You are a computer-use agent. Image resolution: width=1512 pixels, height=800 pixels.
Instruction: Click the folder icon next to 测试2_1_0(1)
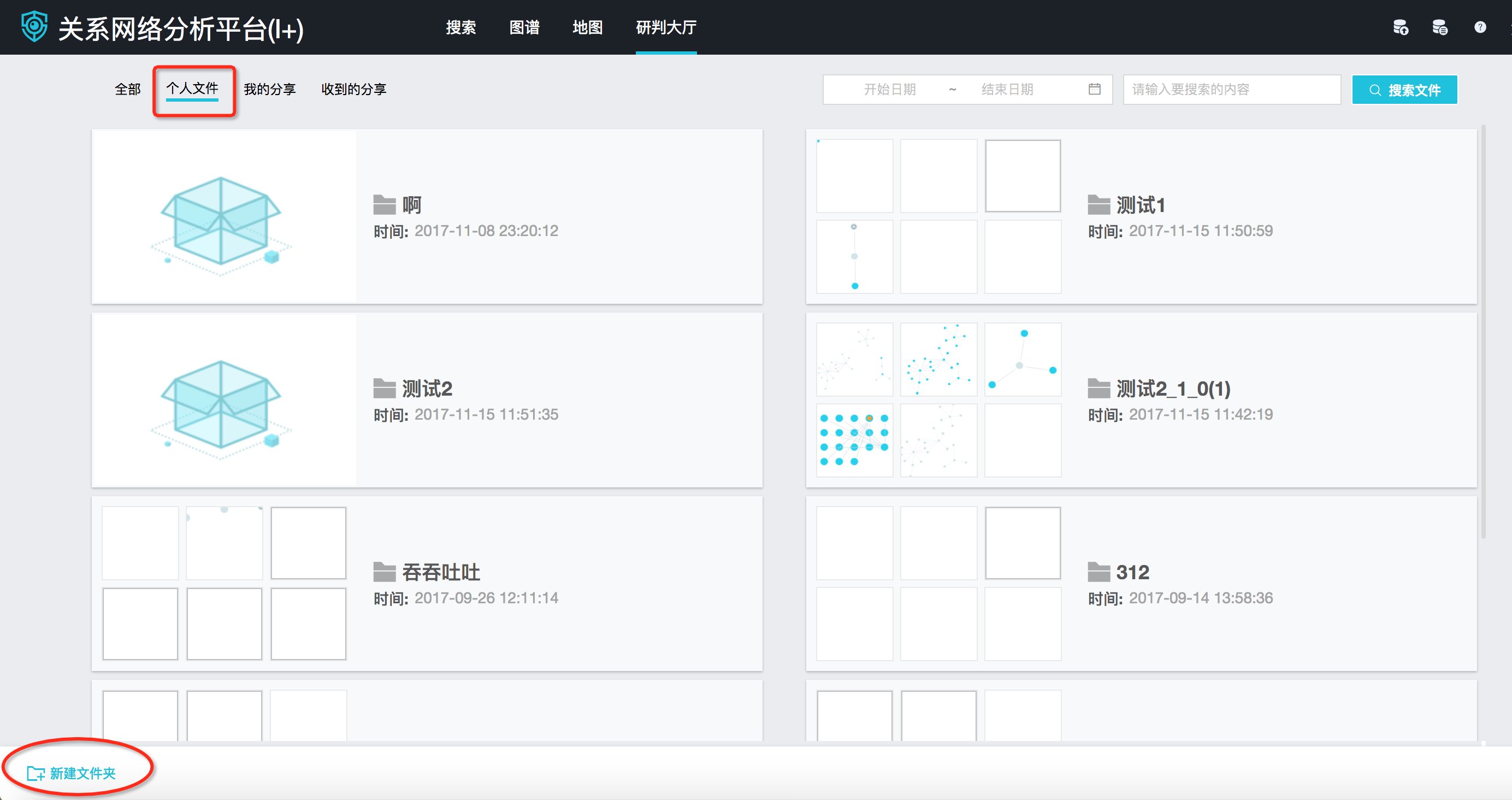(x=1099, y=389)
